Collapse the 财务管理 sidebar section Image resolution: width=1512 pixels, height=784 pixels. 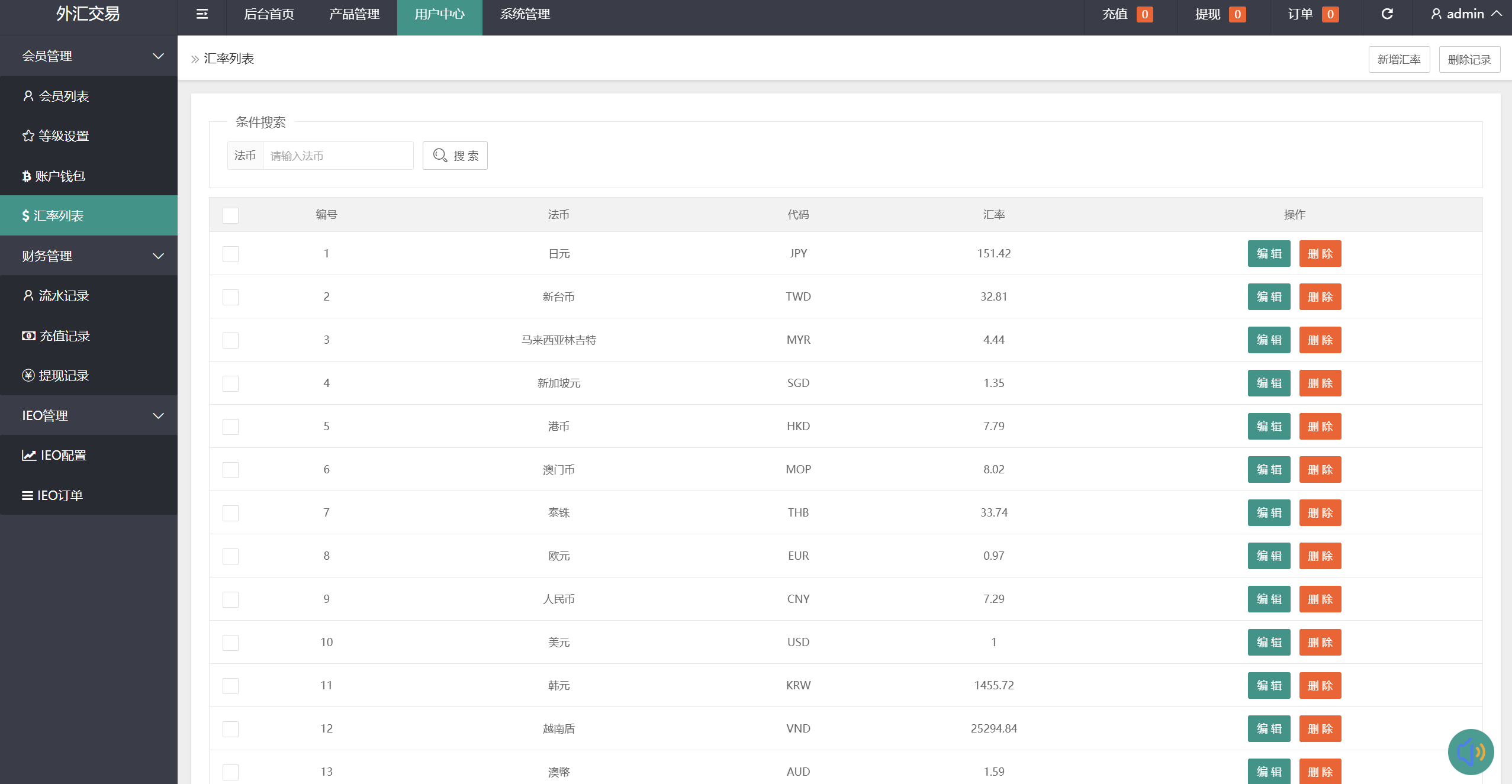coord(89,256)
